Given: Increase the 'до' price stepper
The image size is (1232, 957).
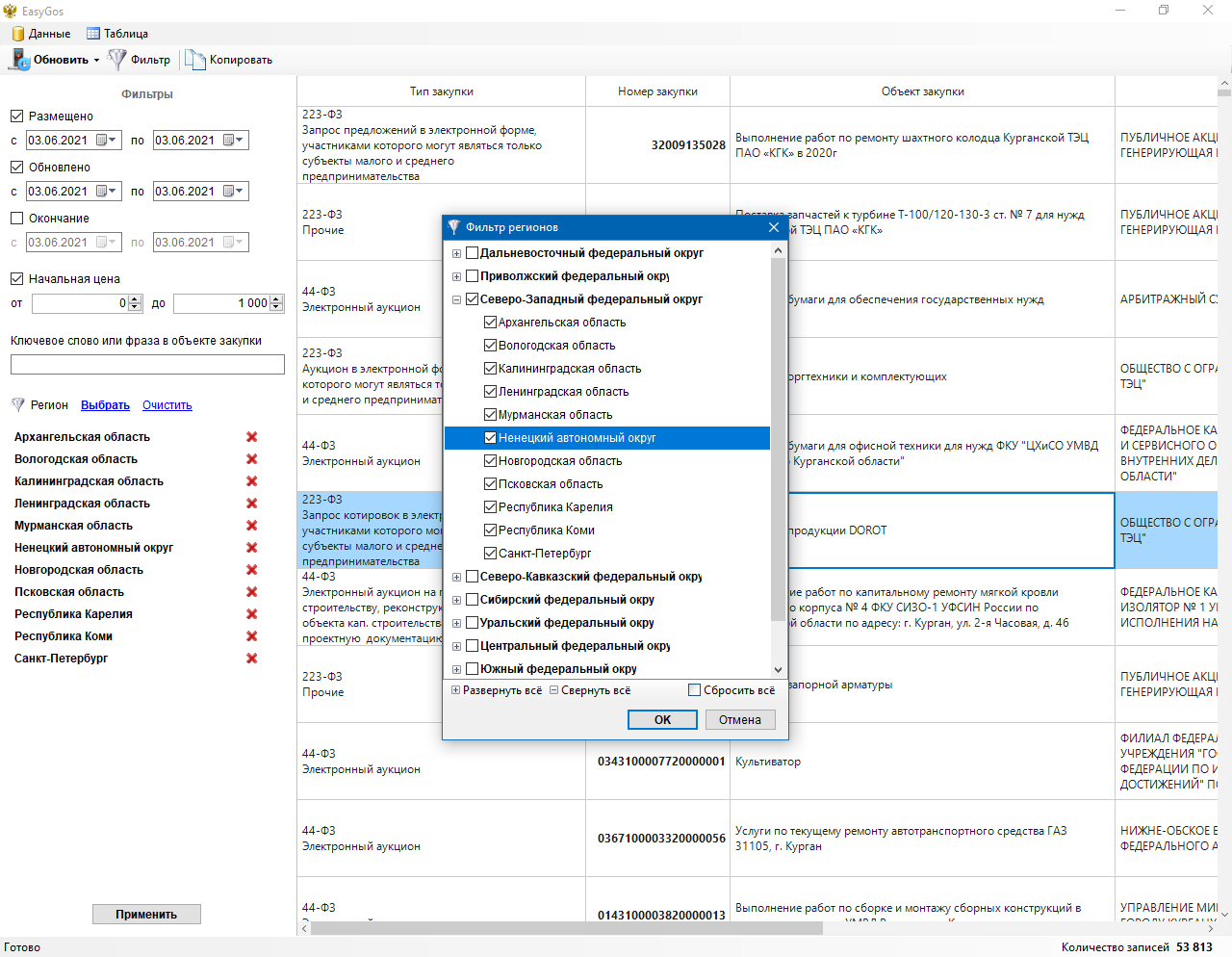Looking at the screenshot, I should [x=277, y=299].
